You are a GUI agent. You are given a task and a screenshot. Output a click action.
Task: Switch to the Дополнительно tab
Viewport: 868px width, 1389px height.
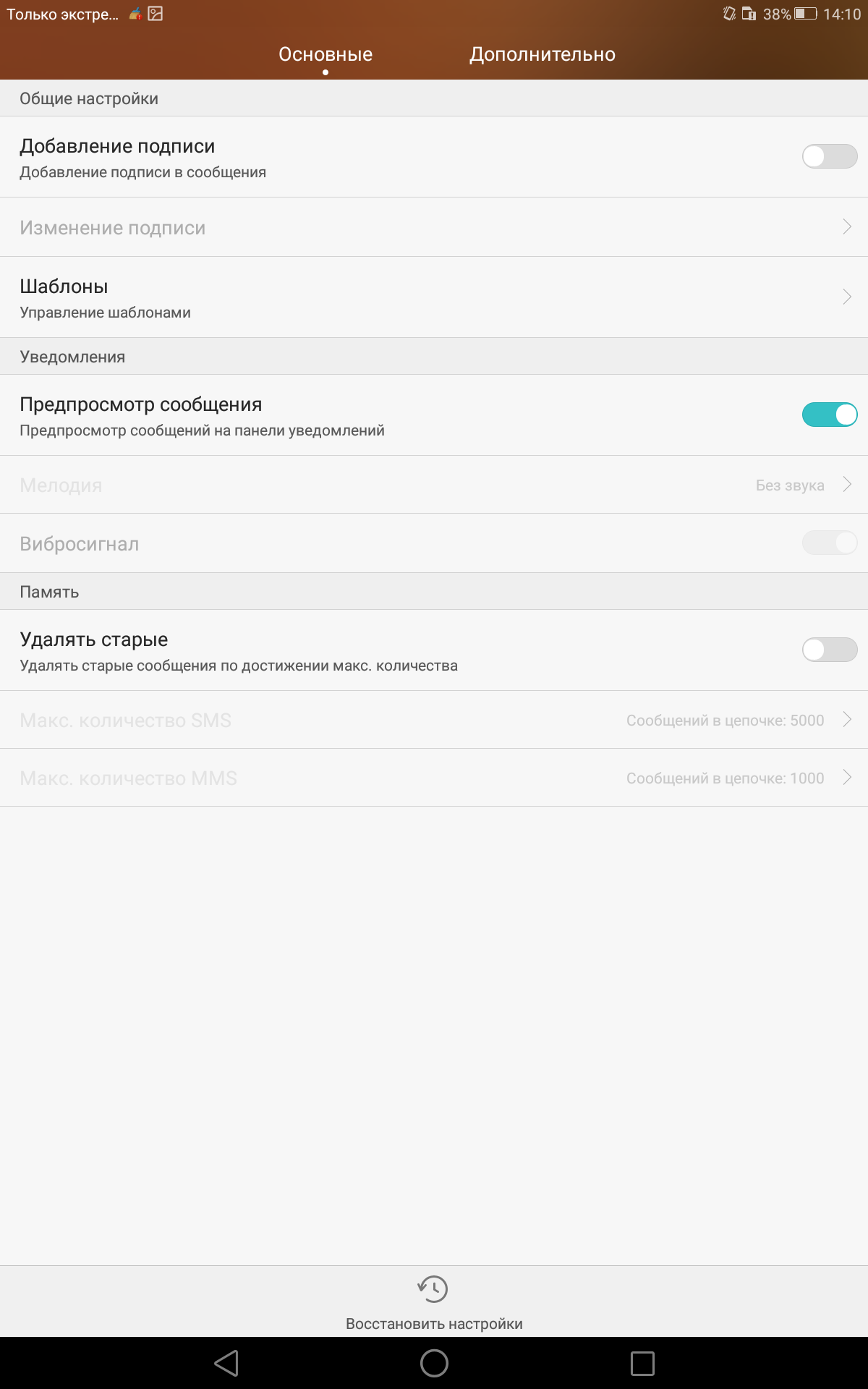[542, 54]
